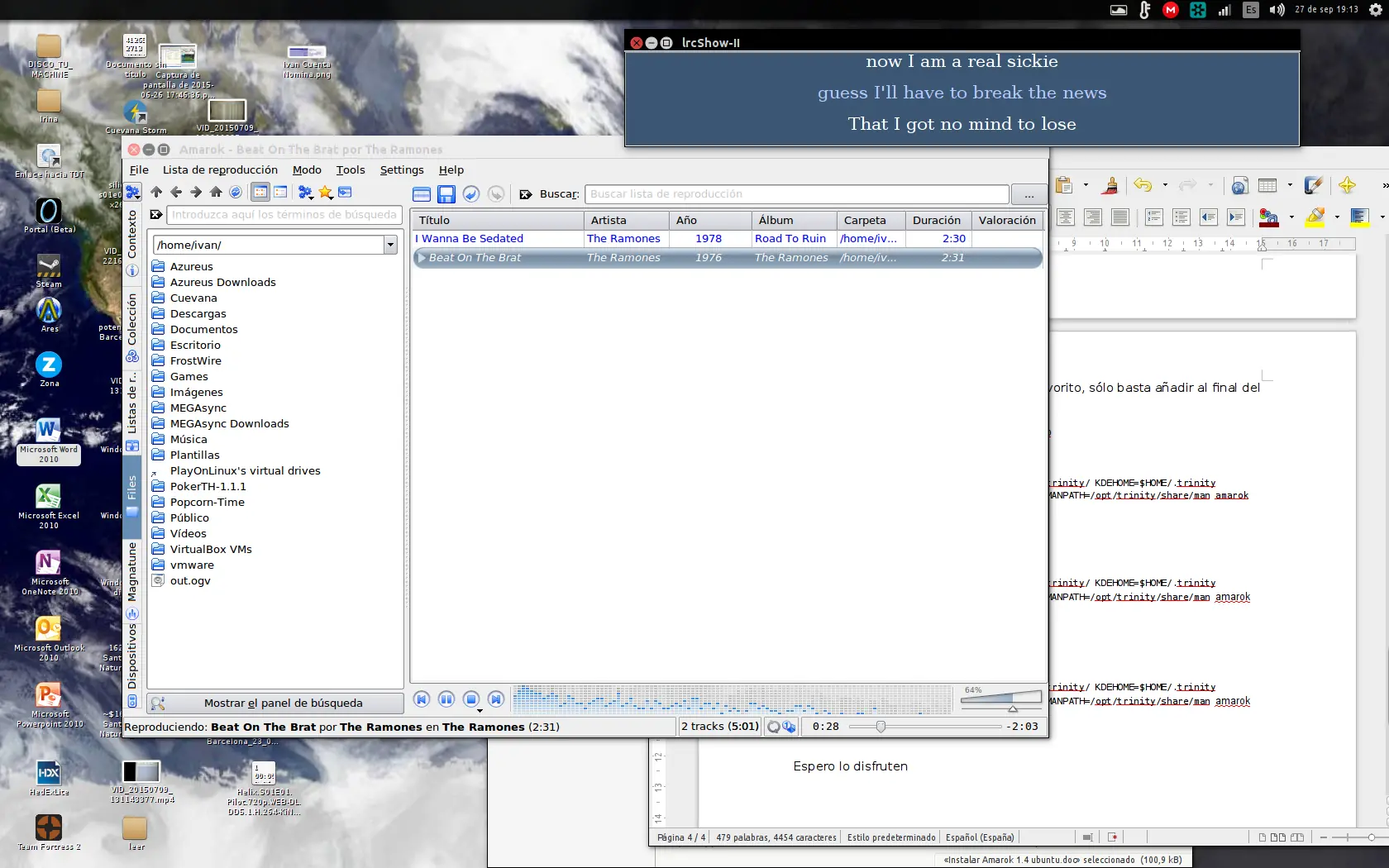Click Writer undo arrow icon

pos(1143,185)
